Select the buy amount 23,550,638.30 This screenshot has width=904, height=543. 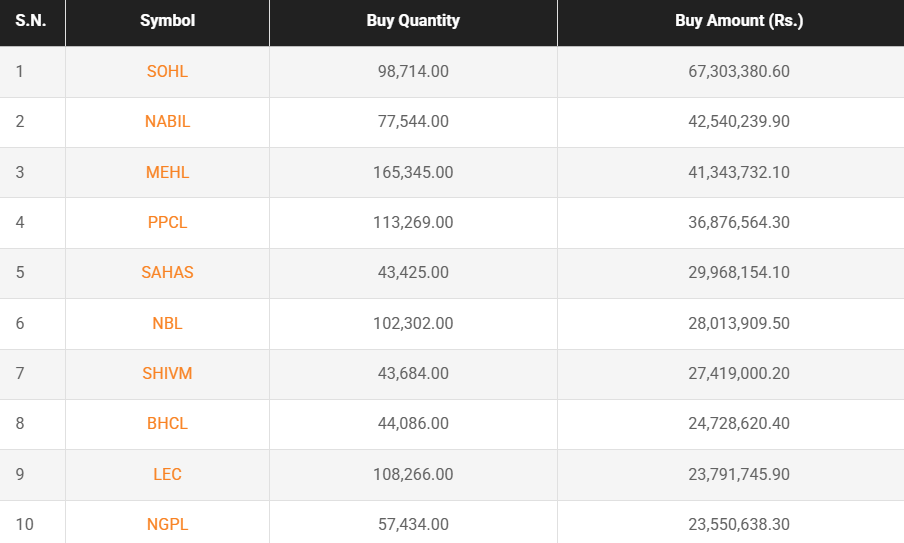[x=739, y=525]
